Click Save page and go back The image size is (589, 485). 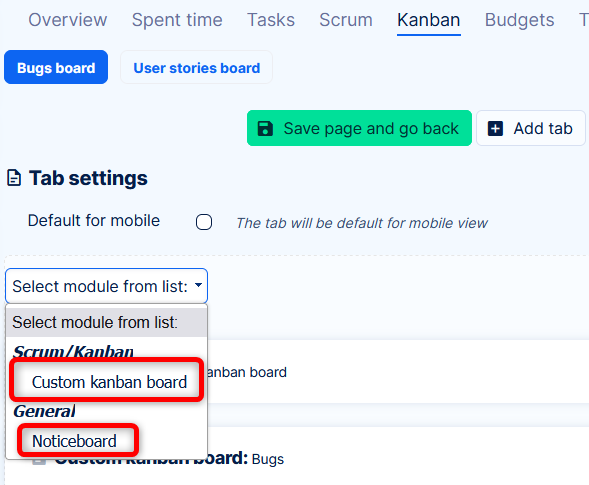tap(359, 128)
